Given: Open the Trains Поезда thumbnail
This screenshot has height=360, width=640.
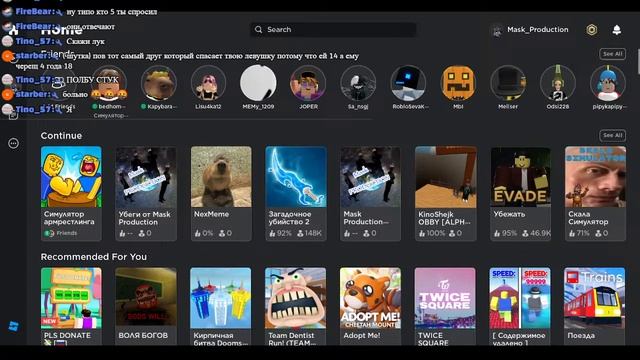Looking at the screenshot, I should click(x=595, y=298).
